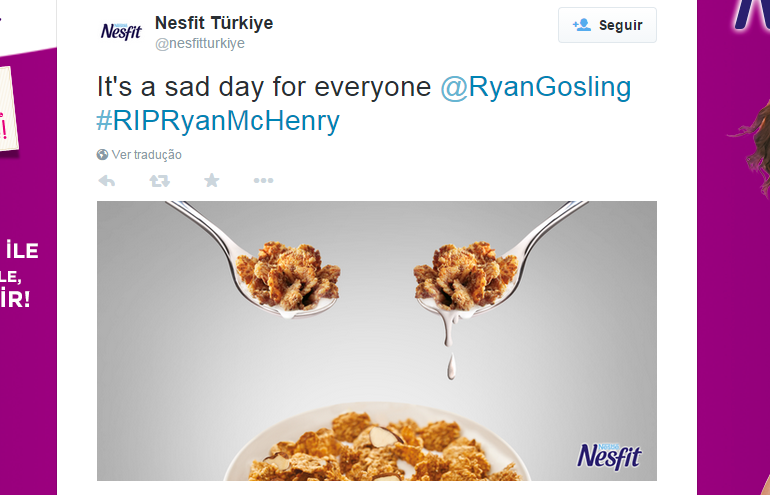
Task: Click the globe icon beside Ver tradução
Action: (x=102, y=155)
